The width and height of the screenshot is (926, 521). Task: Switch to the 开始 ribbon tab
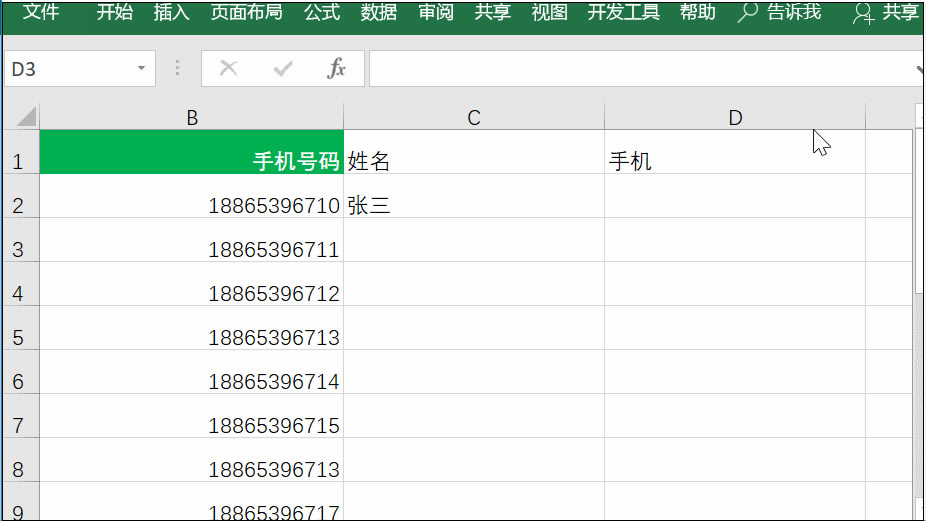(x=115, y=12)
